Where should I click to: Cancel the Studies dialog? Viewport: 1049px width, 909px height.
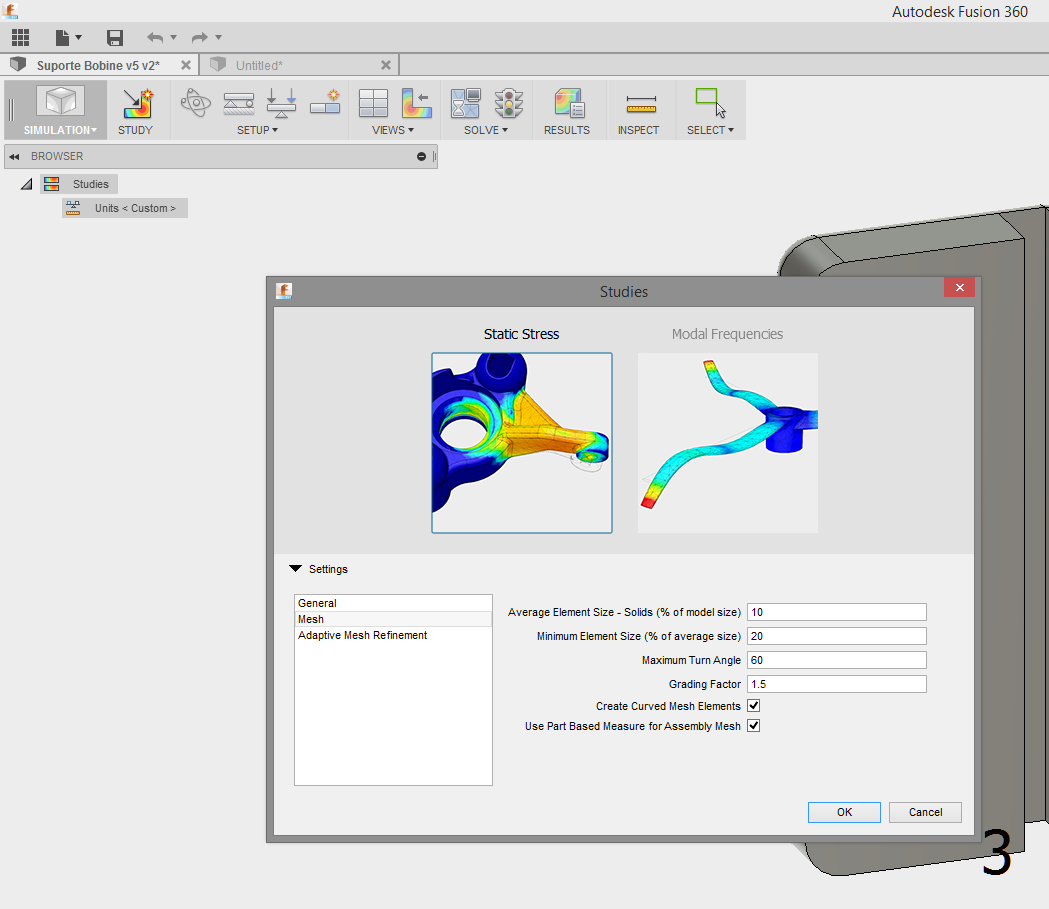tap(924, 812)
